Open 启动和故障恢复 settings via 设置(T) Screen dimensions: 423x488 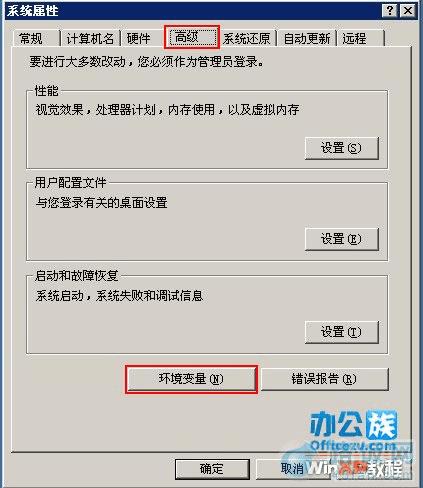[x=342, y=332]
